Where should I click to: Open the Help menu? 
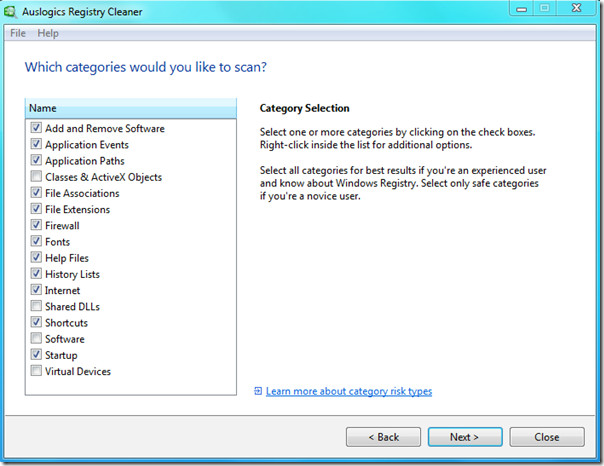tap(48, 33)
